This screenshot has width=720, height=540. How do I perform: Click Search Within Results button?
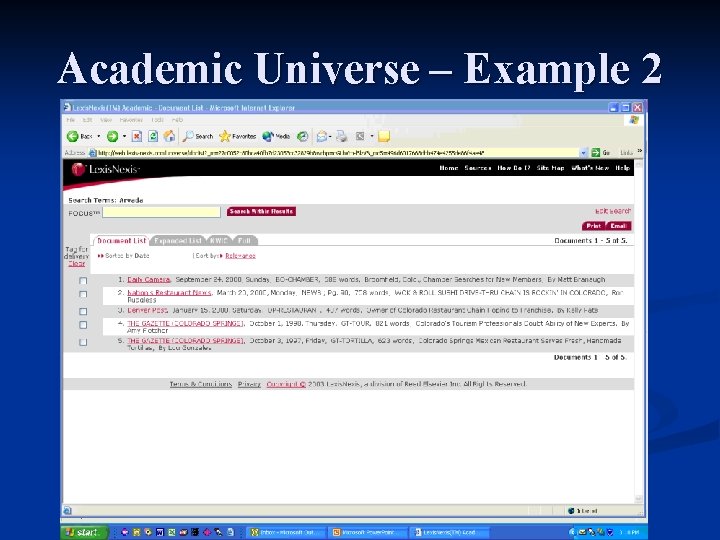point(261,211)
